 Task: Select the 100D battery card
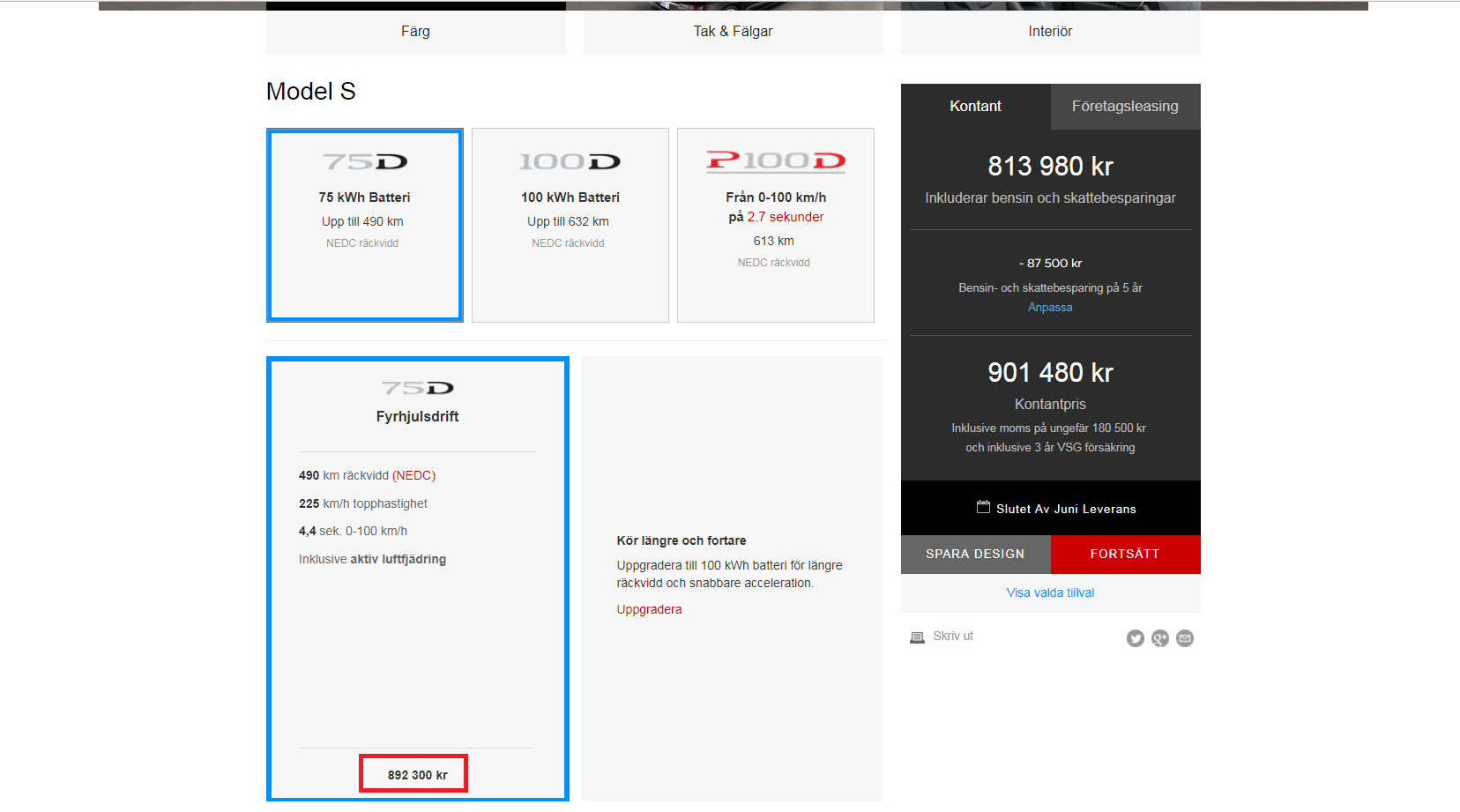pyautogui.click(x=570, y=225)
